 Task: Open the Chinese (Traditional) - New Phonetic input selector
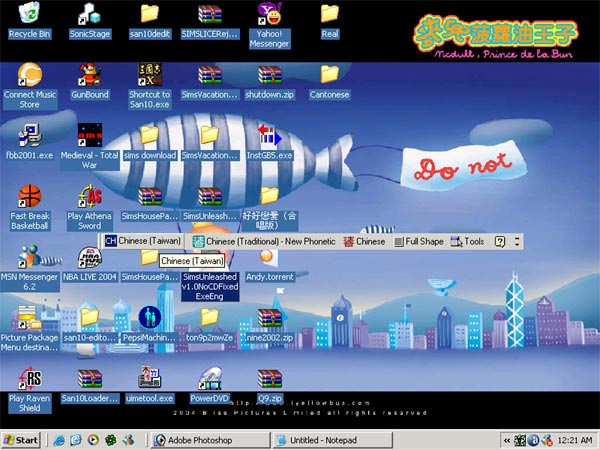(264, 241)
